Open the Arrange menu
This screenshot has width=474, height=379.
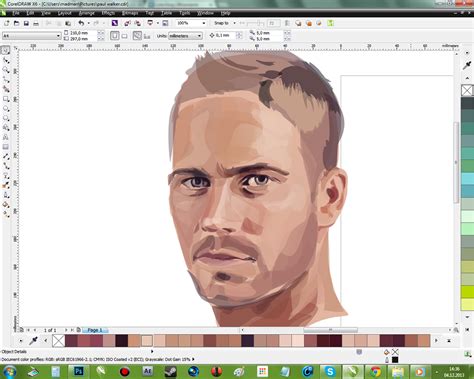pyautogui.click(x=87, y=13)
